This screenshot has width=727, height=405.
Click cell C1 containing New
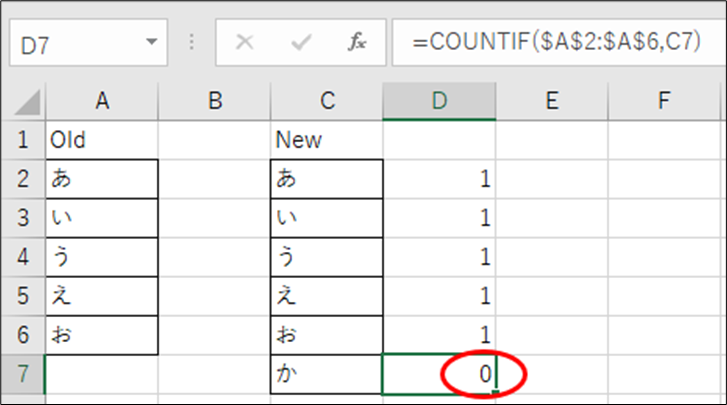click(x=327, y=140)
